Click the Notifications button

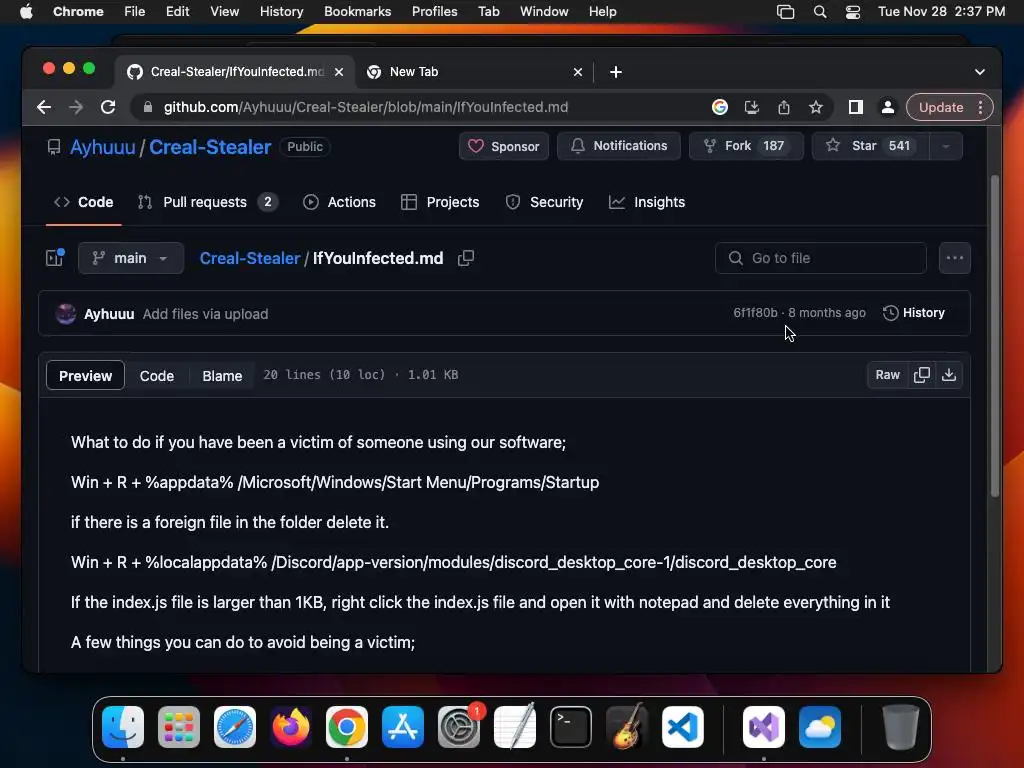618,146
